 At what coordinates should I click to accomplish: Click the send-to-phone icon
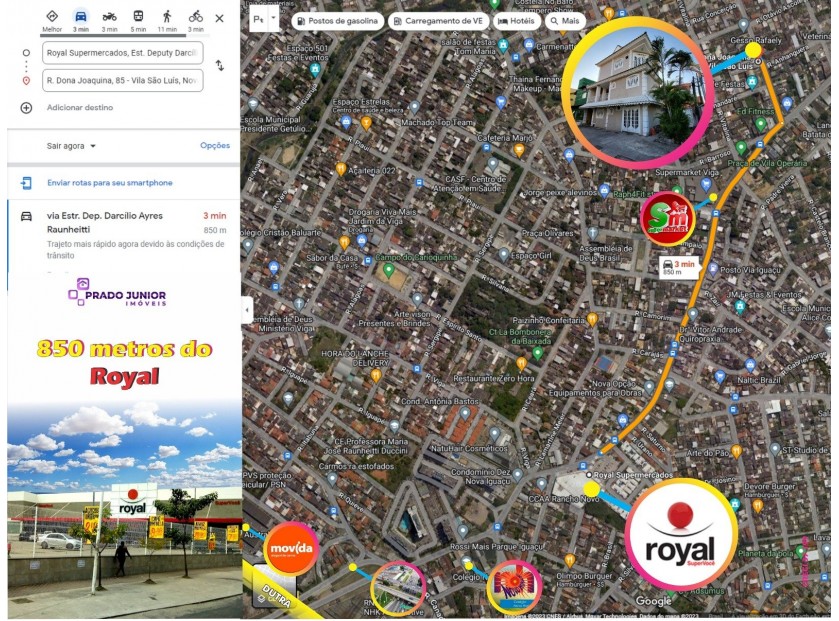[x=26, y=183]
